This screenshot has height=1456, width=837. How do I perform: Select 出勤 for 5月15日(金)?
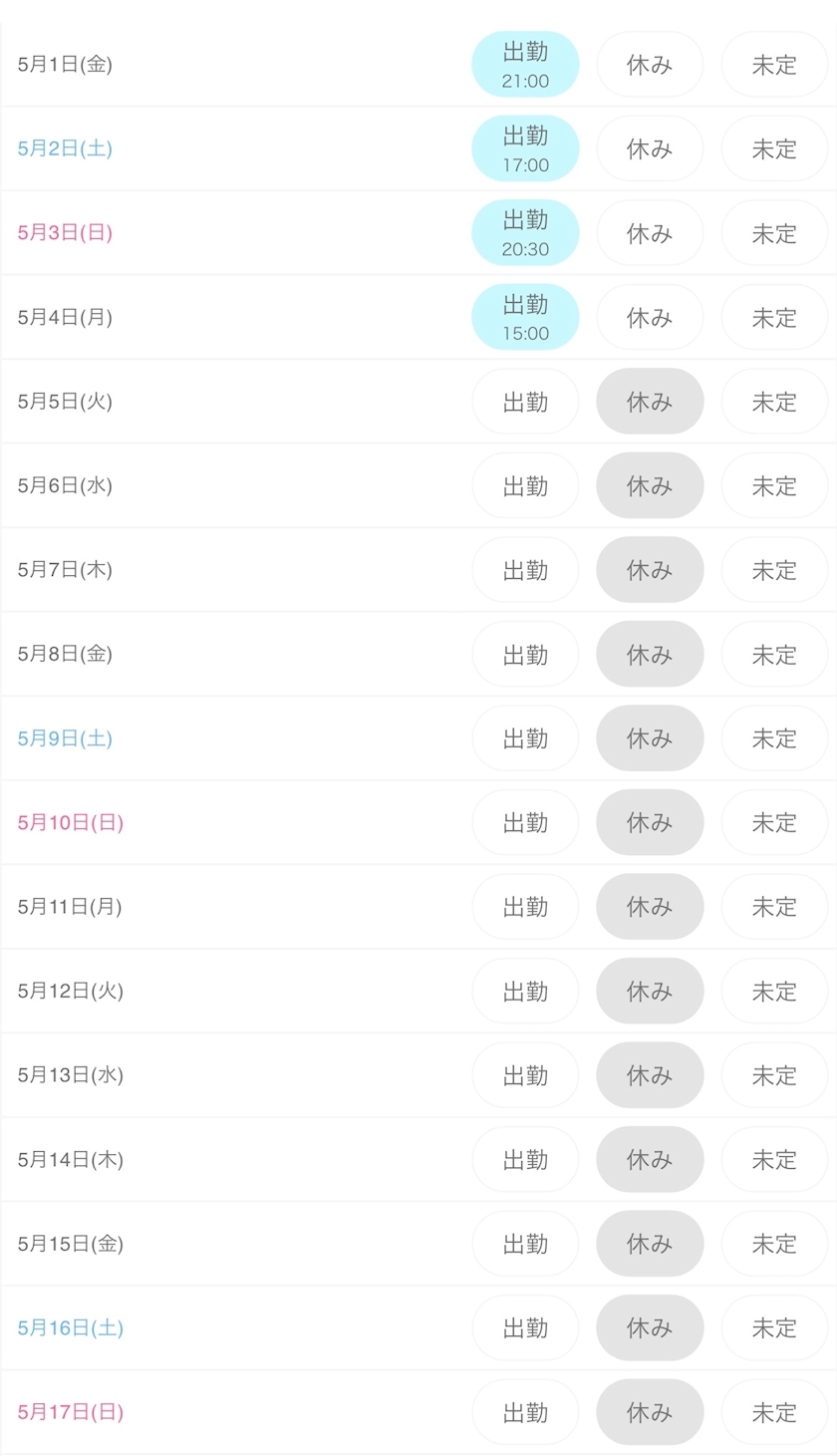tap(525, 1244)
